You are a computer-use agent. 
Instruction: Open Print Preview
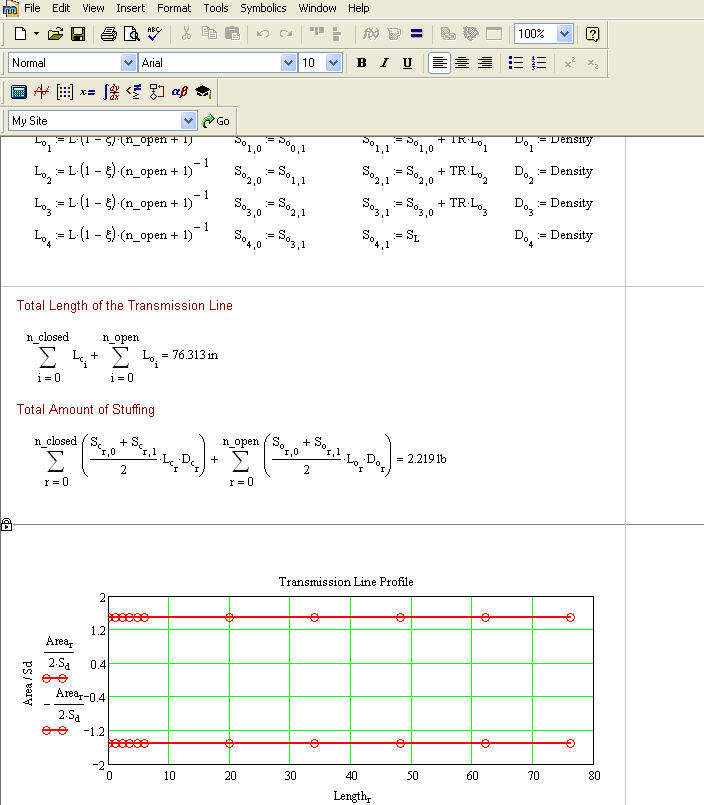pyautogui.click(x=131, y=34)
